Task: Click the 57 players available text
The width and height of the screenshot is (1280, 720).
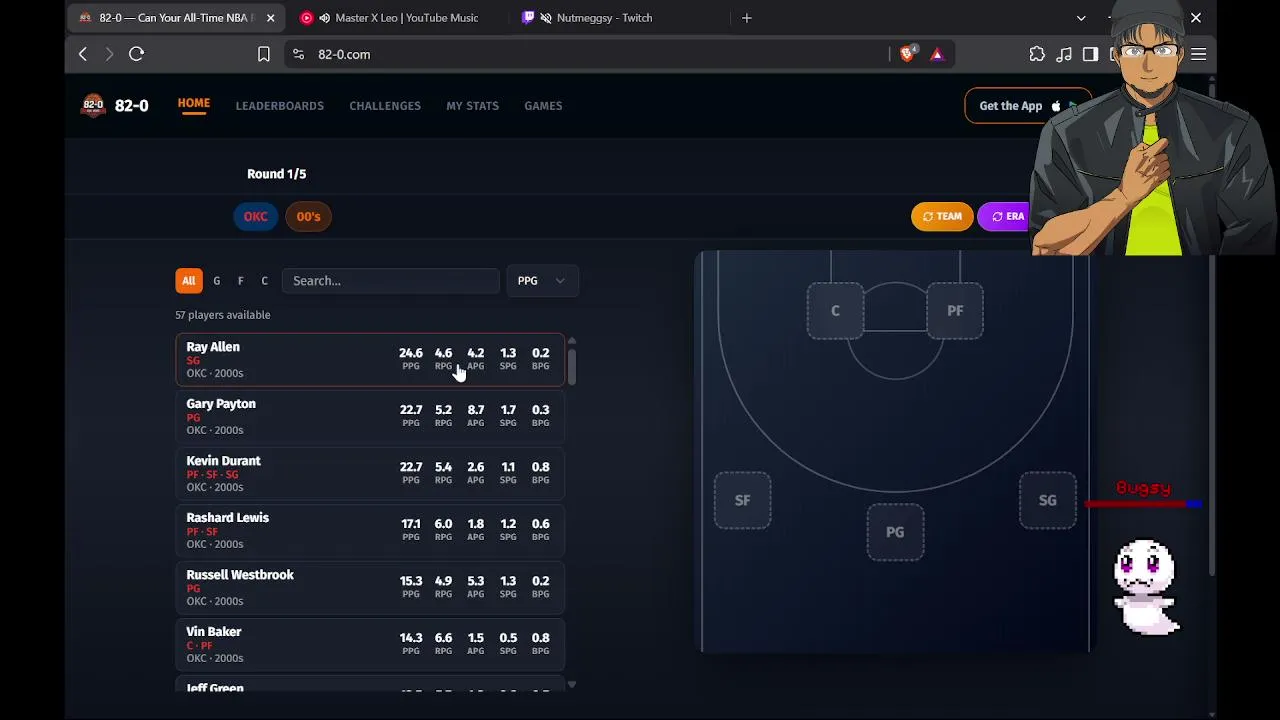Action: 223,315
